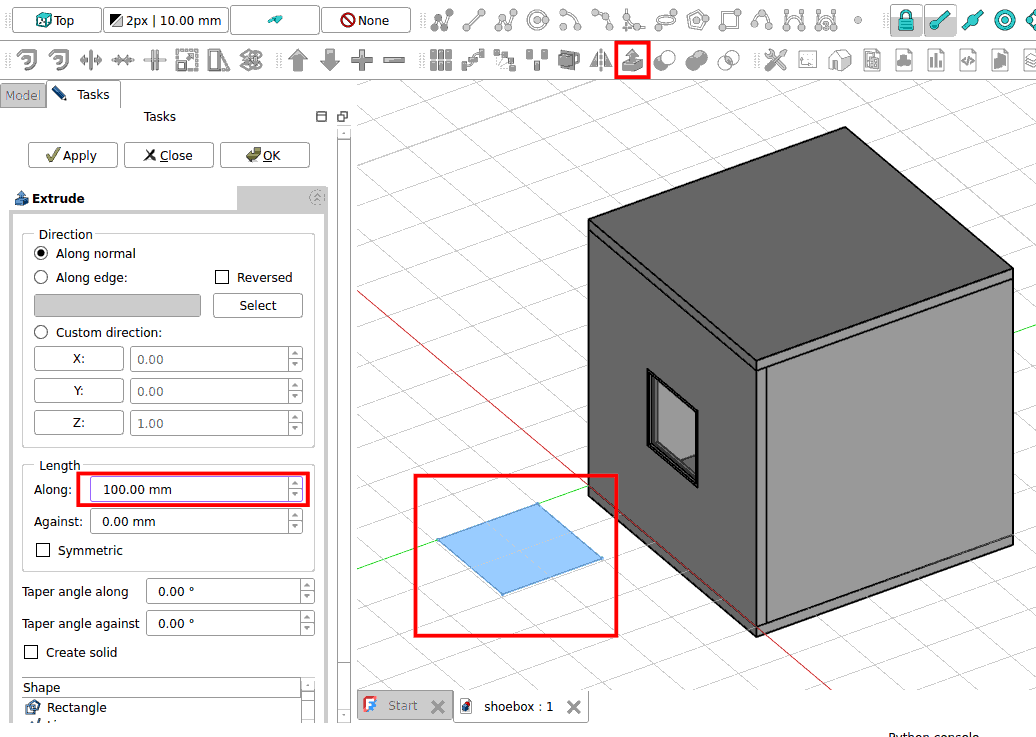Open the Start document tab
The image size is (1036, 737).
pos(402,706)
